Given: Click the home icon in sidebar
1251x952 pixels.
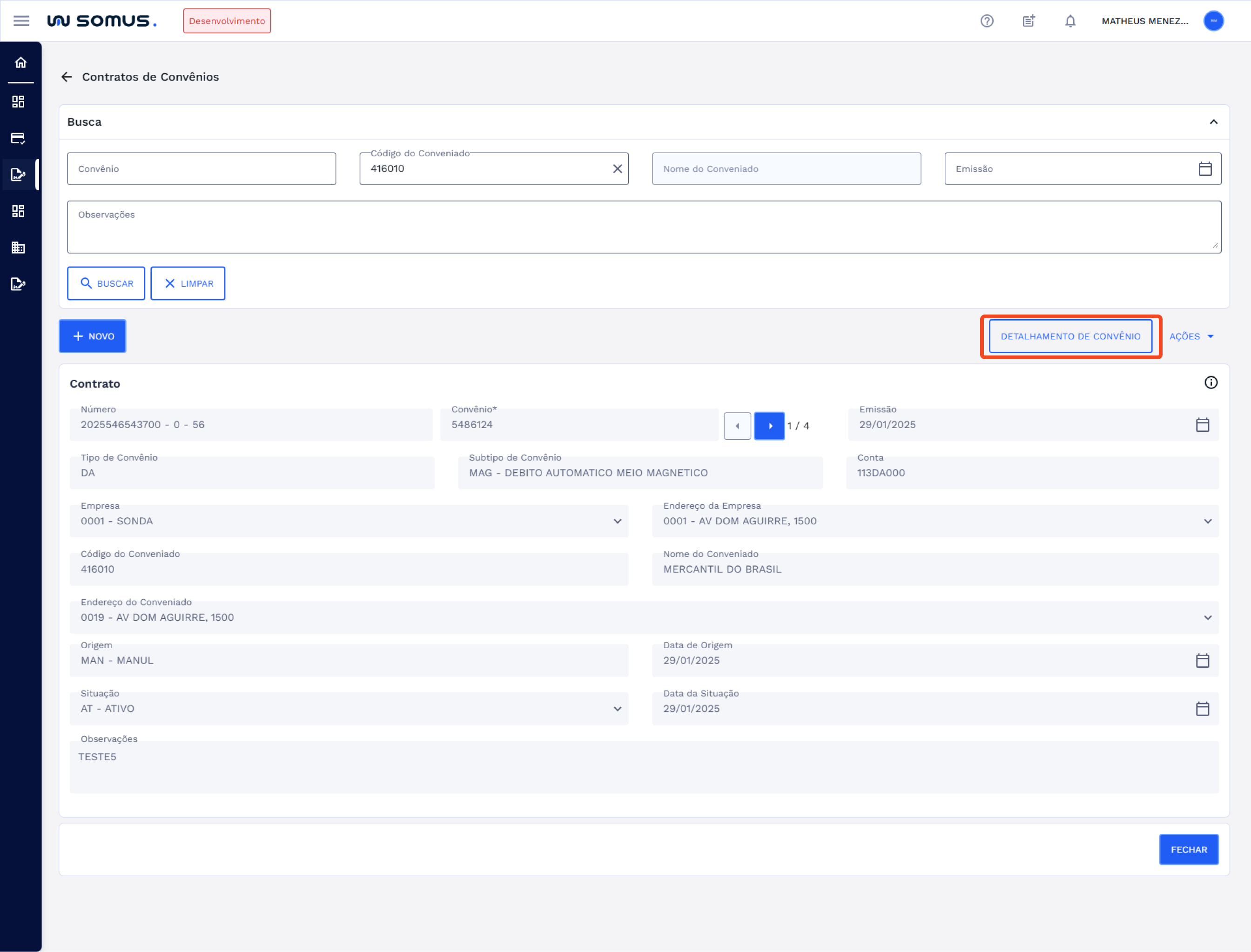Looking at the screenshot, I should (x=20, y=63).
